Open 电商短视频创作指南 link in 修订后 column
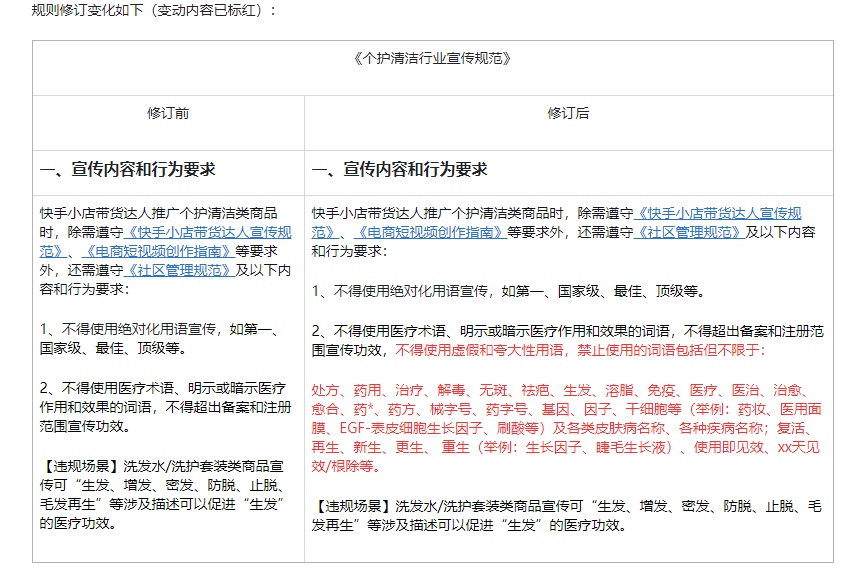This screenshot has width=852, height=568. (430, 232)
